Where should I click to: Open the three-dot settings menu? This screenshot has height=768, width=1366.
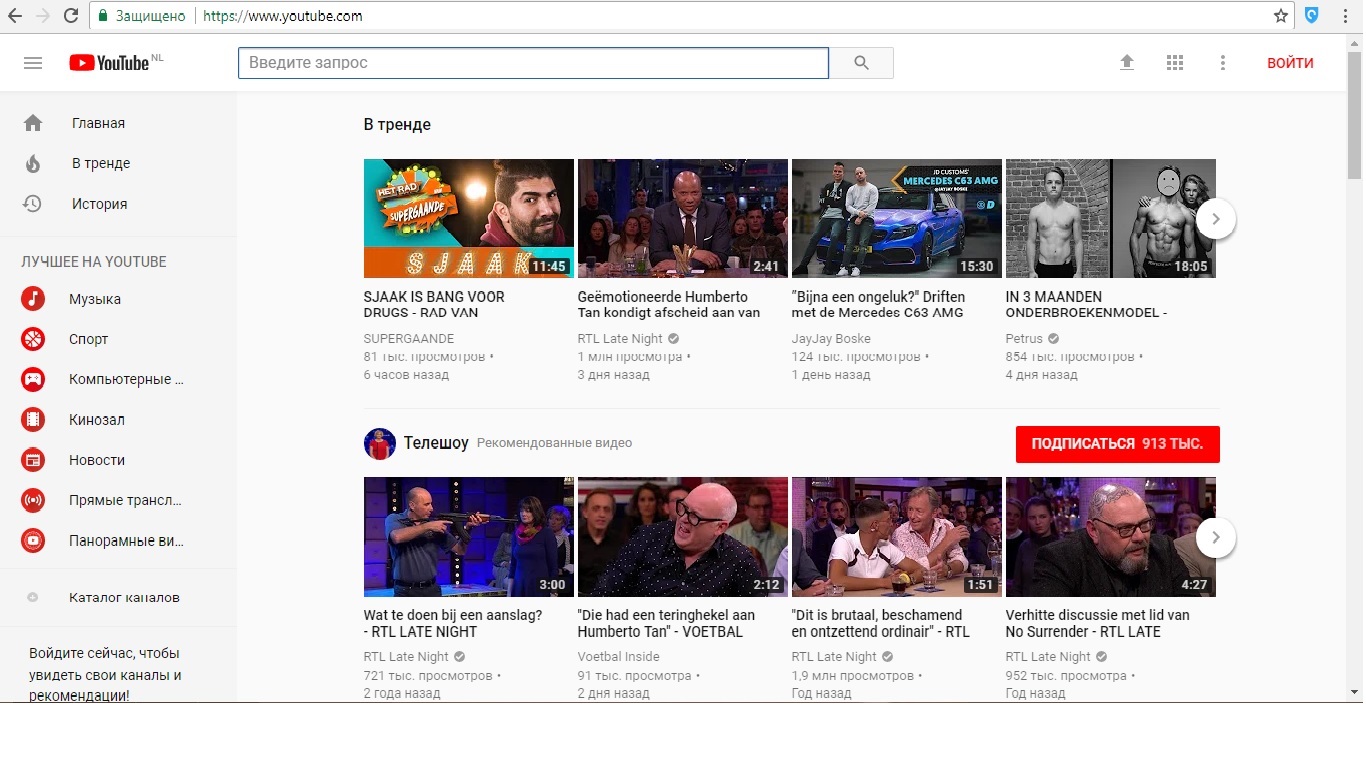pyautogui.click(x=1222, y=63)
